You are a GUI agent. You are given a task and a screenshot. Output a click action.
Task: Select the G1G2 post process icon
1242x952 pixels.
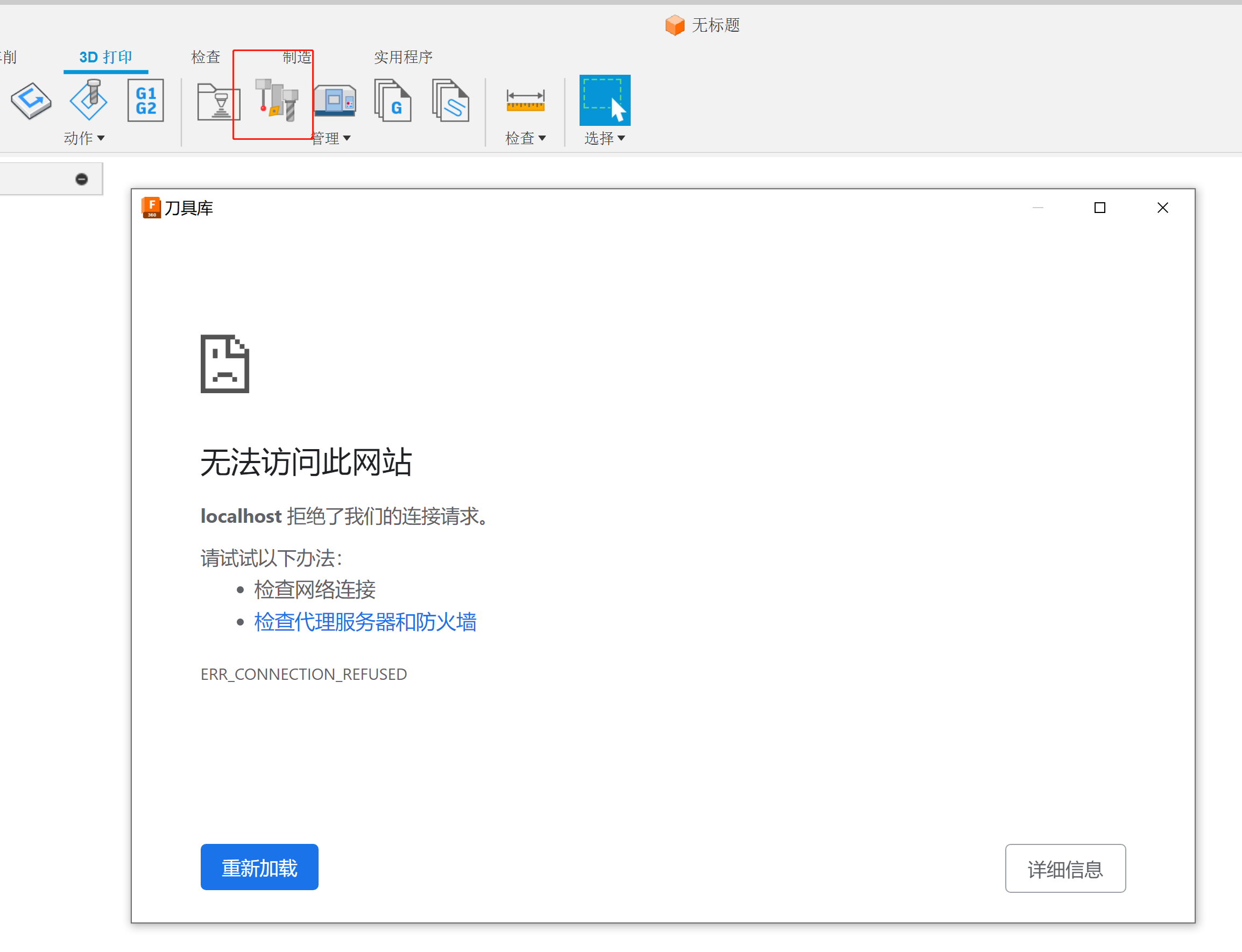[145, 100]
